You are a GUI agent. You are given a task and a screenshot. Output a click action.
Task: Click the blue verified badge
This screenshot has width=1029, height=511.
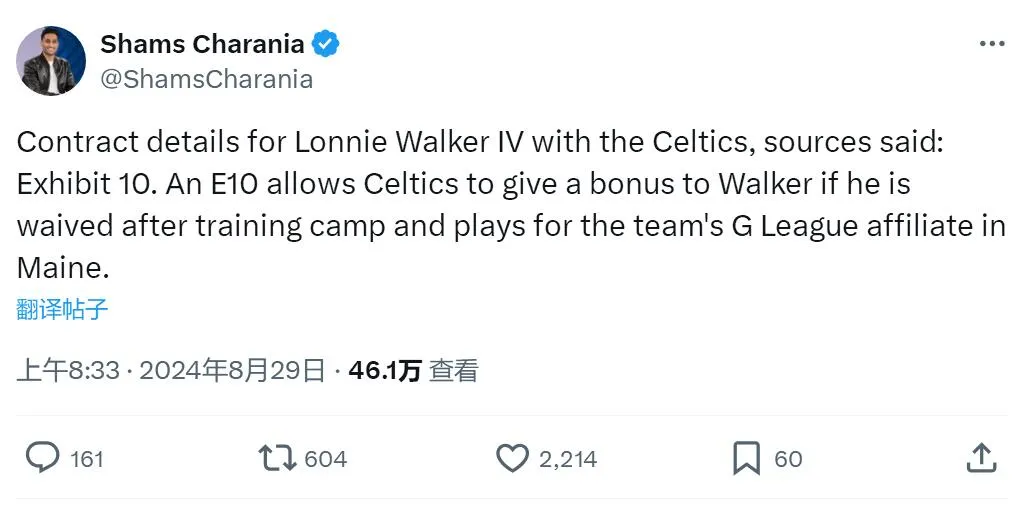click(325, 44)
